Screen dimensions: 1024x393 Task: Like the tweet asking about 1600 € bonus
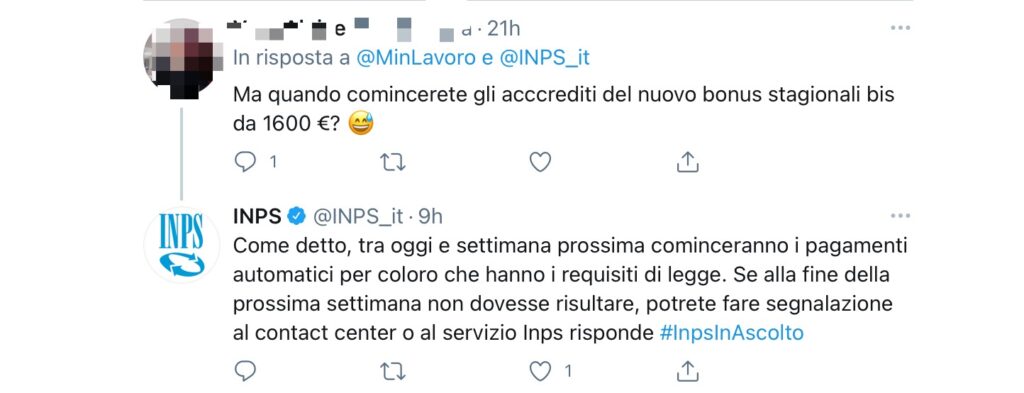pyautogui.click(x=540, y=162)
